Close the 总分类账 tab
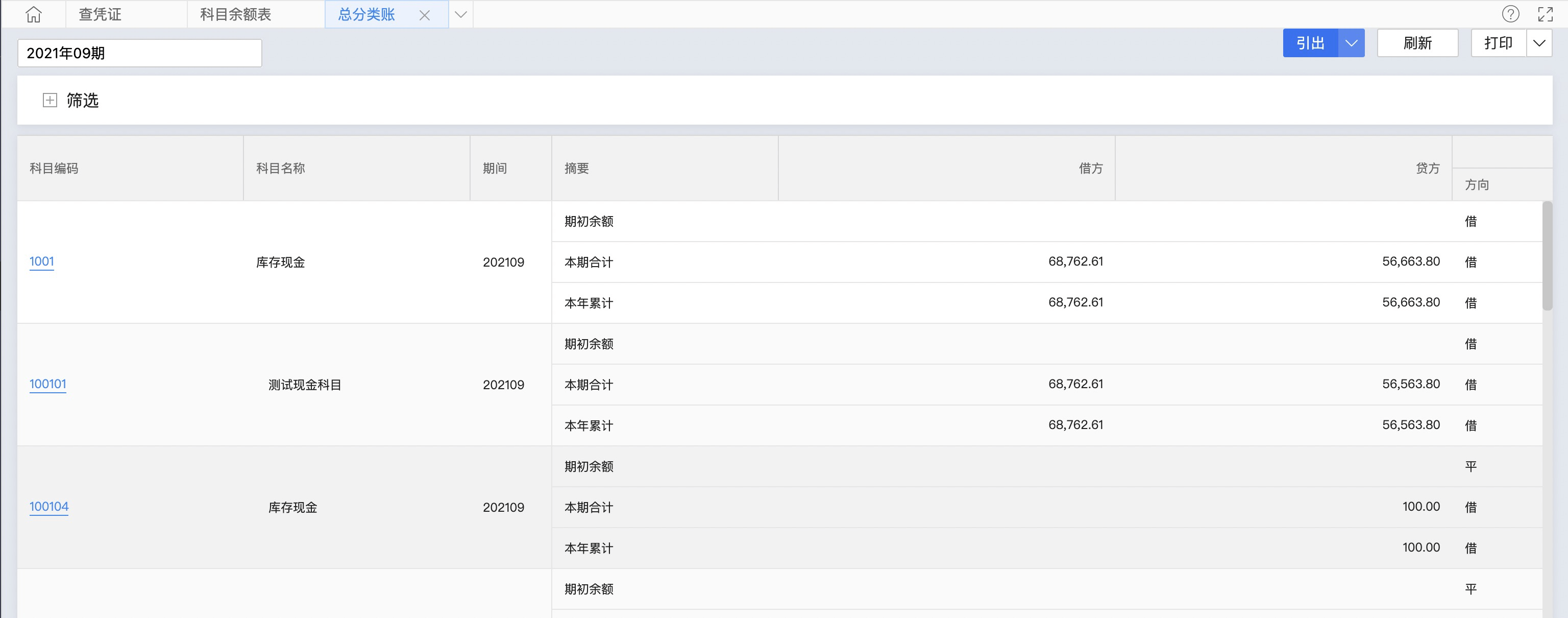The width and height of the screenshot is (1568, 618). [x=424, y=15]
